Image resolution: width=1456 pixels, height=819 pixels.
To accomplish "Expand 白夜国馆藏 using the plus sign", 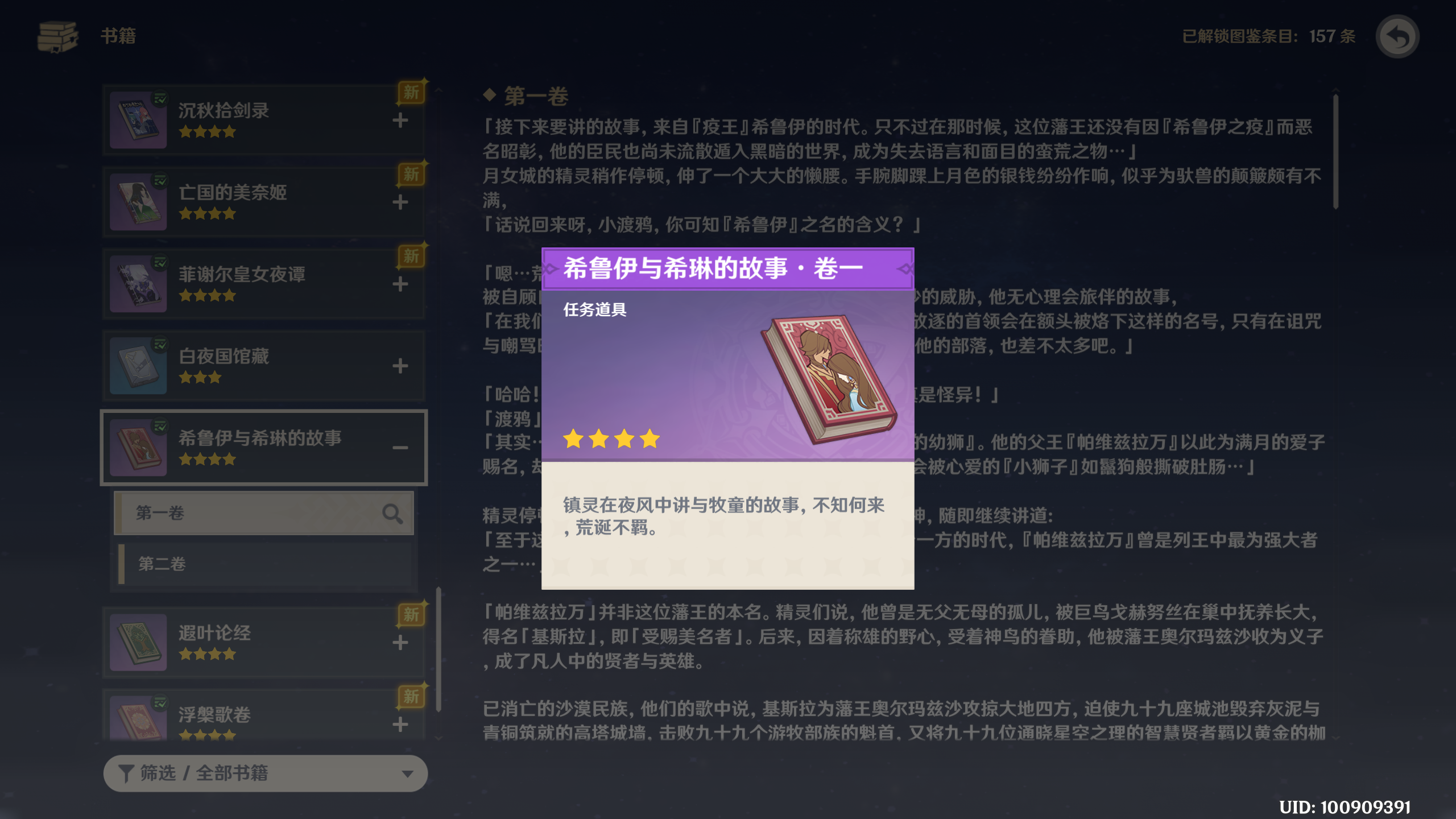I will (x=400, y=366).
